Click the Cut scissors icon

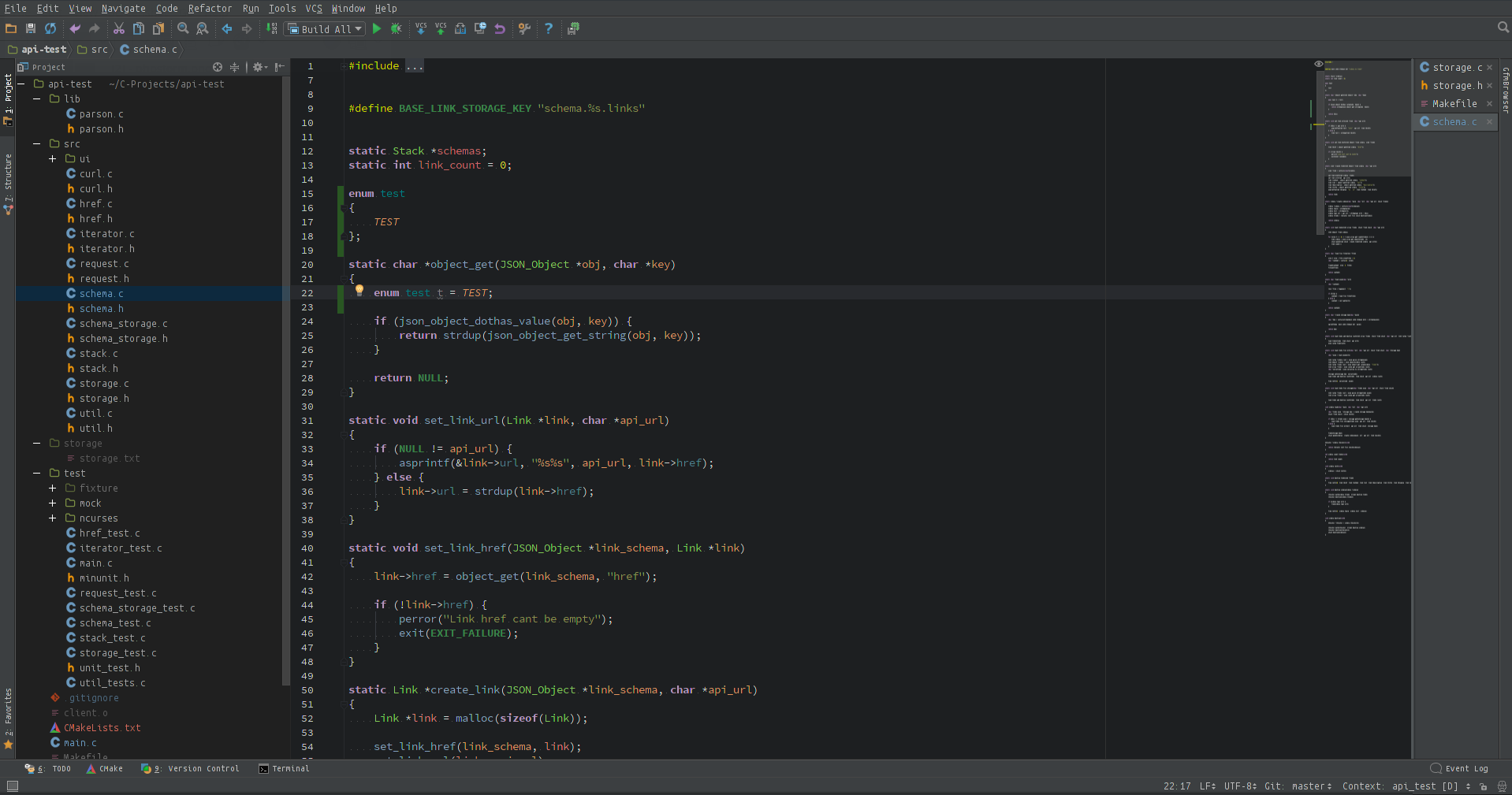119,28
